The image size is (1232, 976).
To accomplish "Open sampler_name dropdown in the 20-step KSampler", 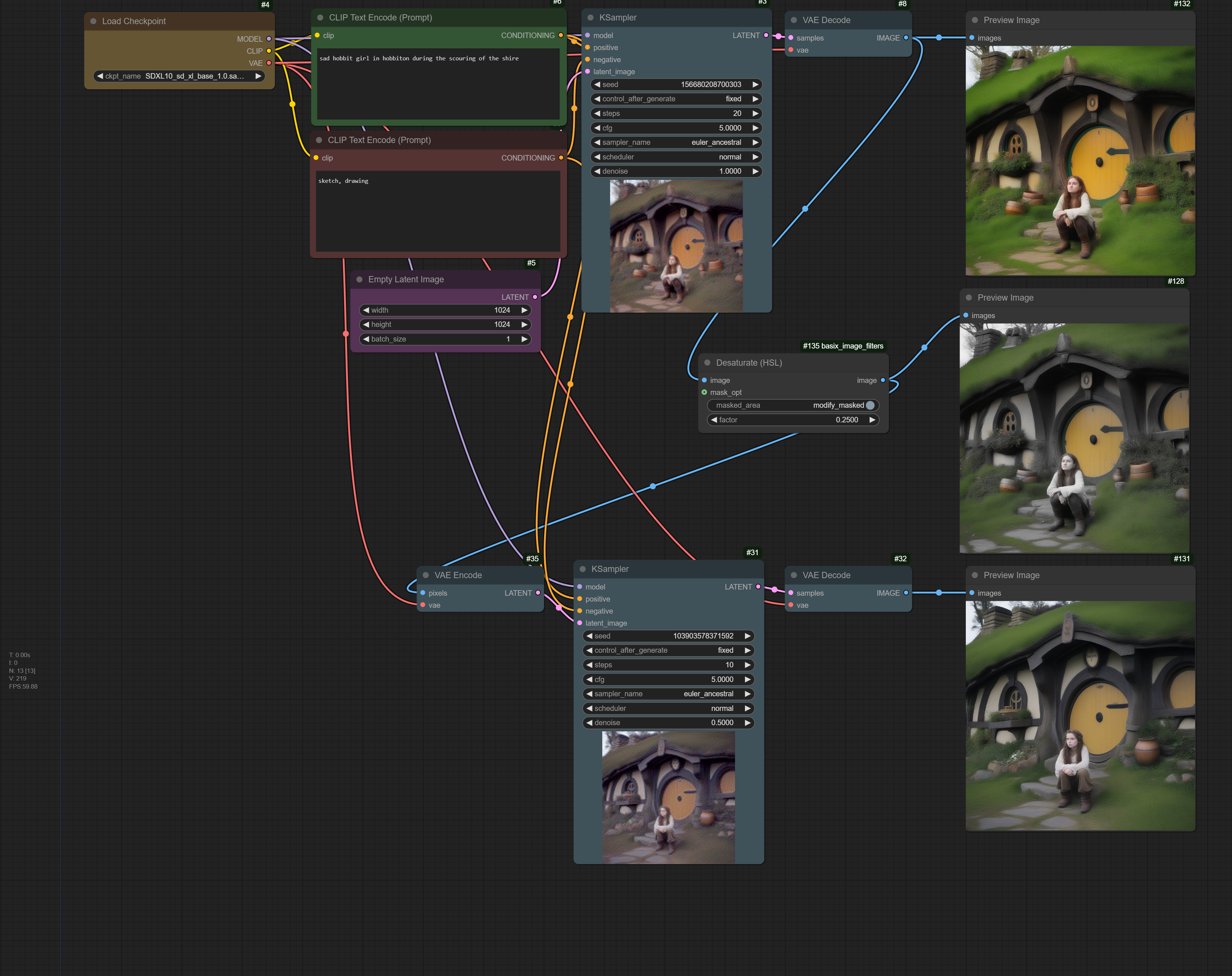I will point(677,142).
